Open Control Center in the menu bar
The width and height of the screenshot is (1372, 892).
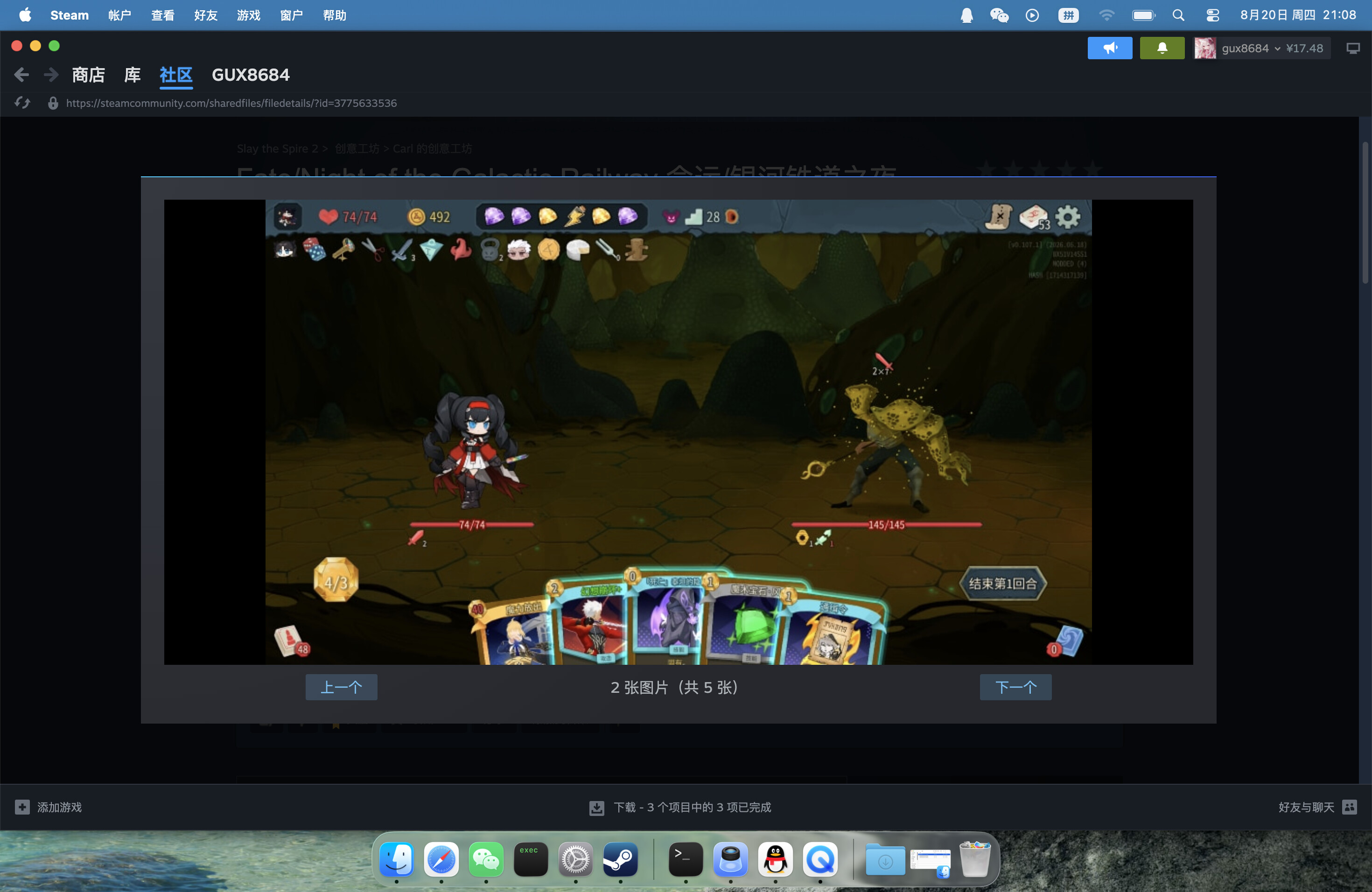1212,15
